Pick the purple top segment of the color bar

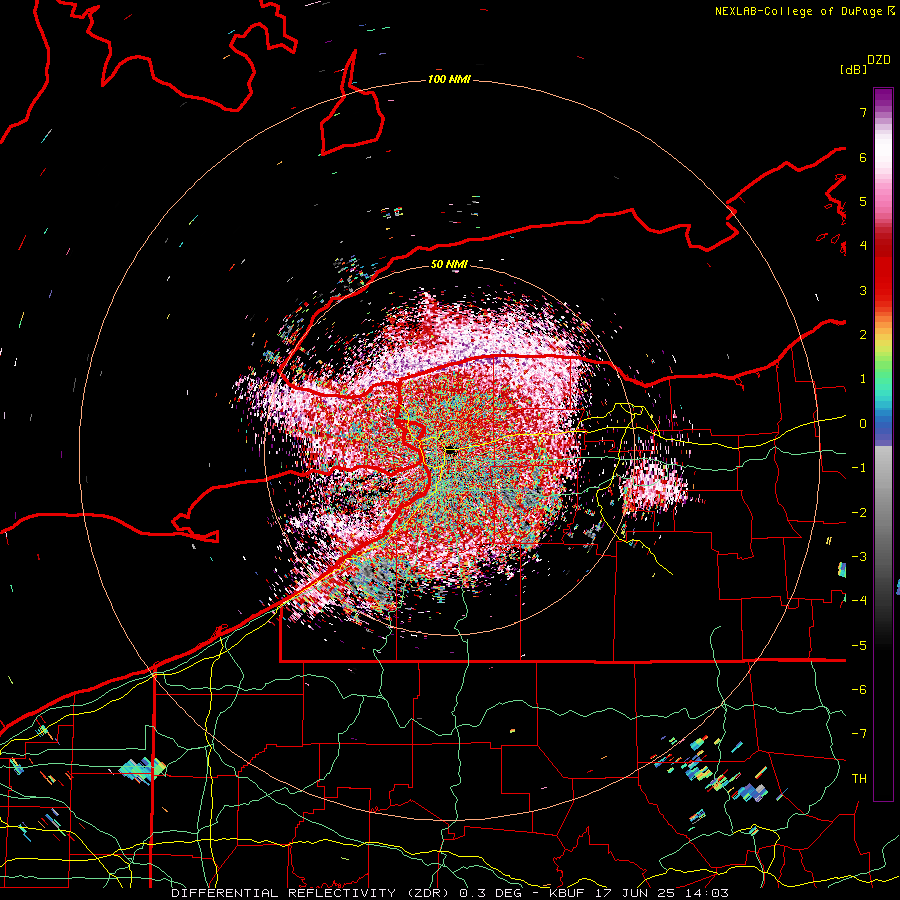(883, 98)
